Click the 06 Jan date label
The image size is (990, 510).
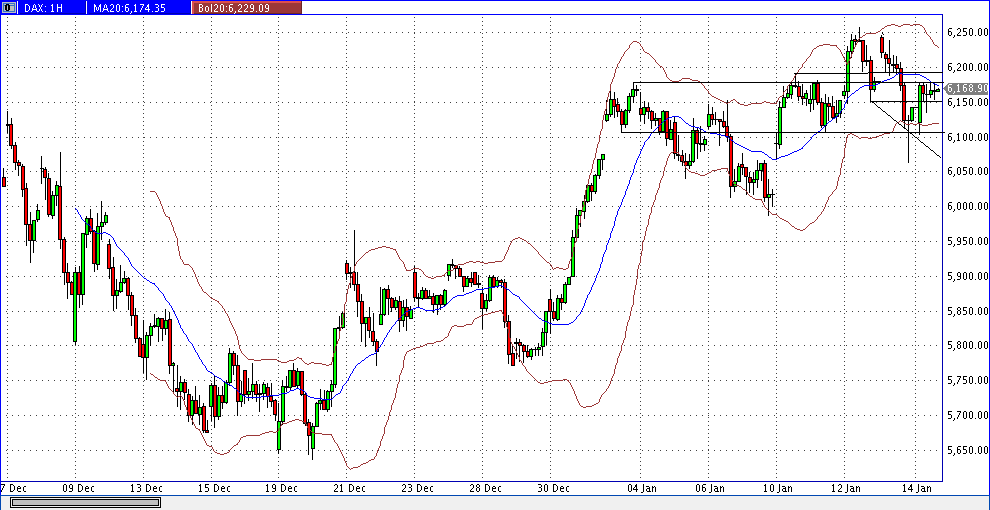pyautogui.click(x=711, y=488)
